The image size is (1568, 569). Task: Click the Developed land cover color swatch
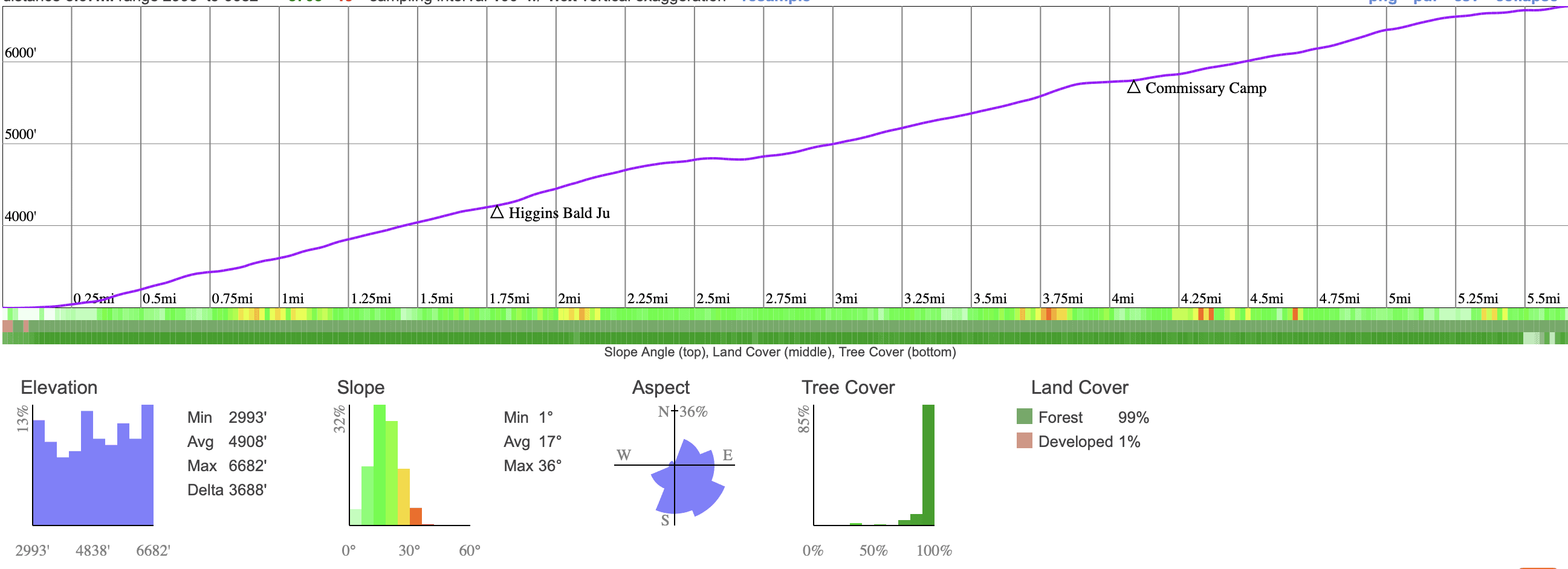[x=1025, y=441]
